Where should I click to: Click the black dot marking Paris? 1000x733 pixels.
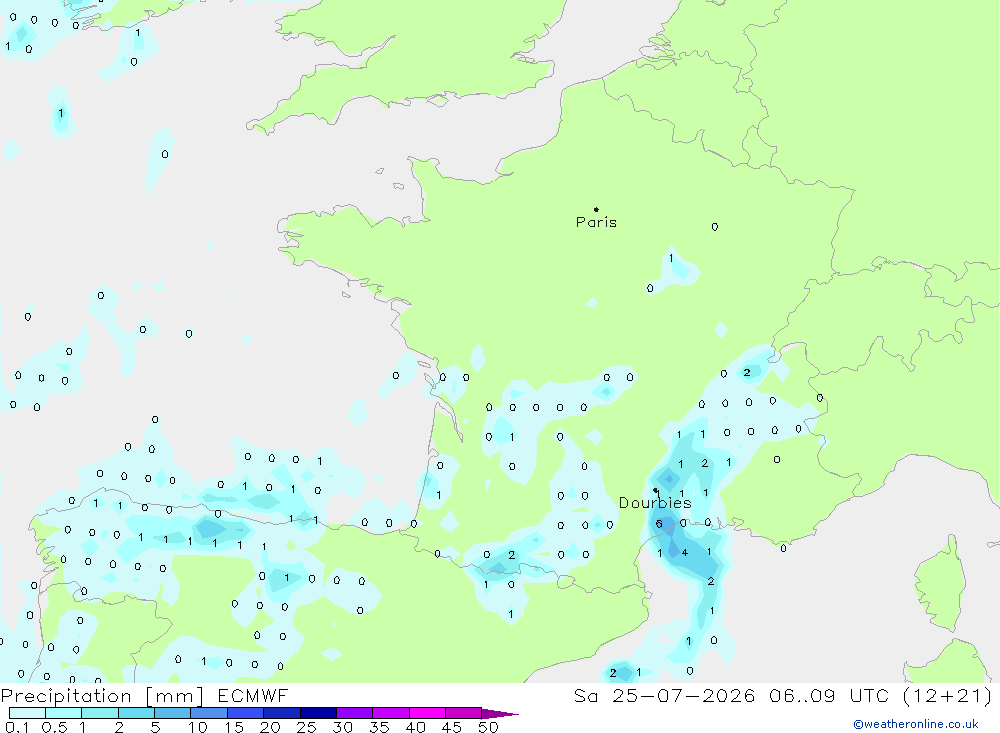coord(596,209)
